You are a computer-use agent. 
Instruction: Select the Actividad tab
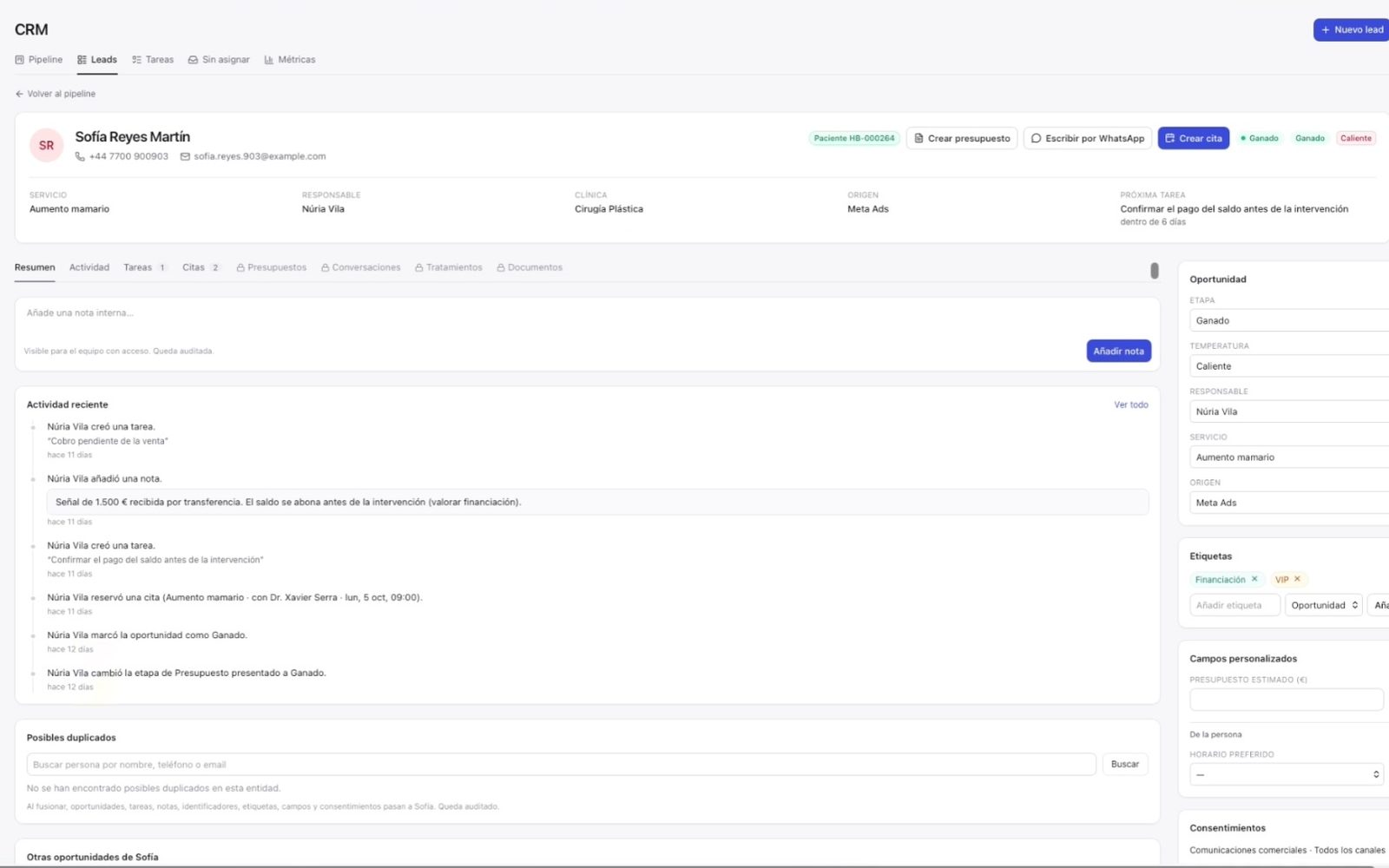click(x=89, y=267)
